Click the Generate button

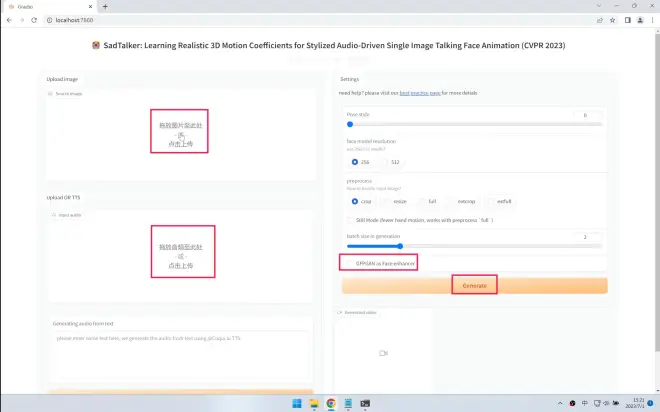coord(475,286)
